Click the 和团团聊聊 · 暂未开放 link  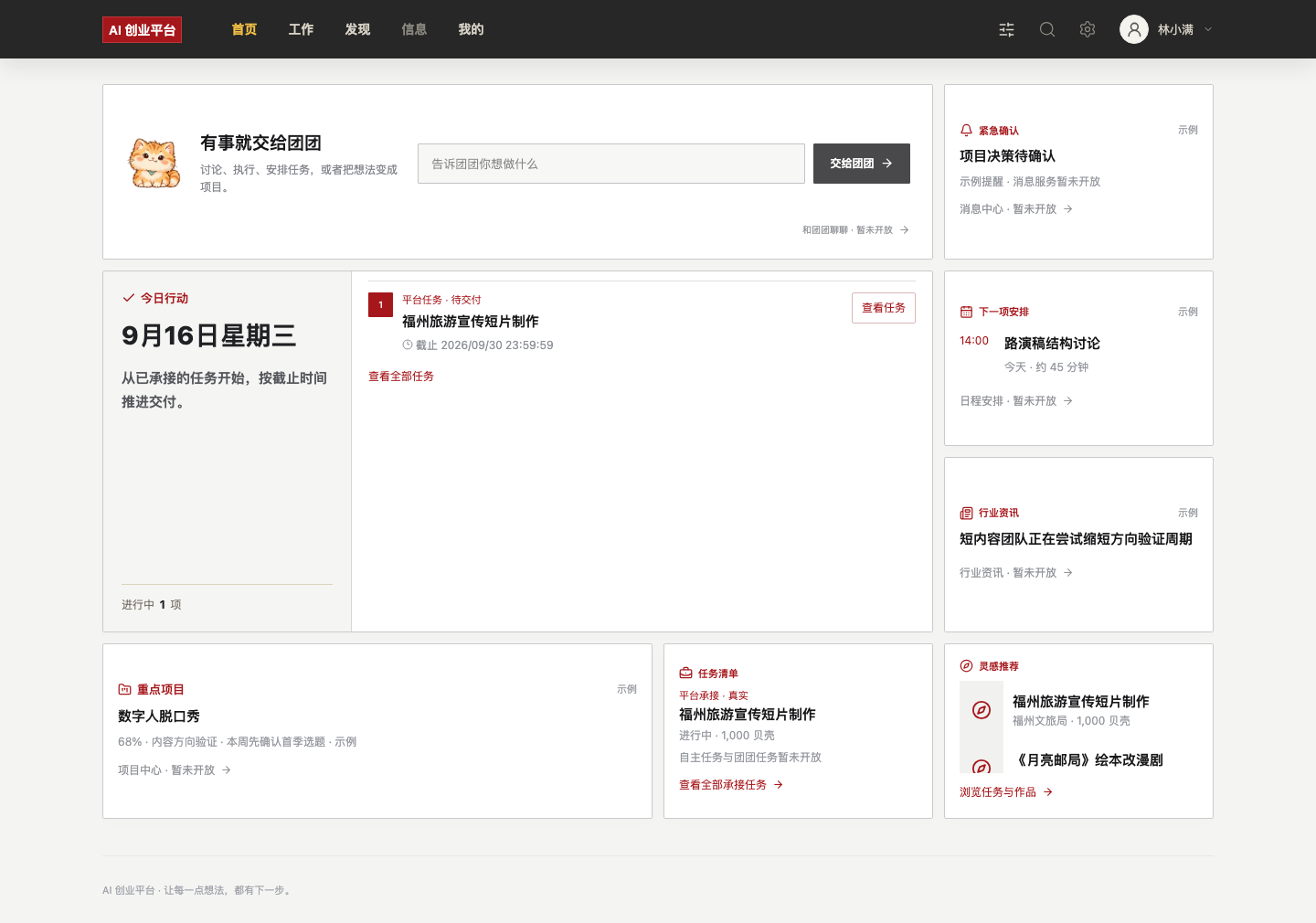(855, 230)
